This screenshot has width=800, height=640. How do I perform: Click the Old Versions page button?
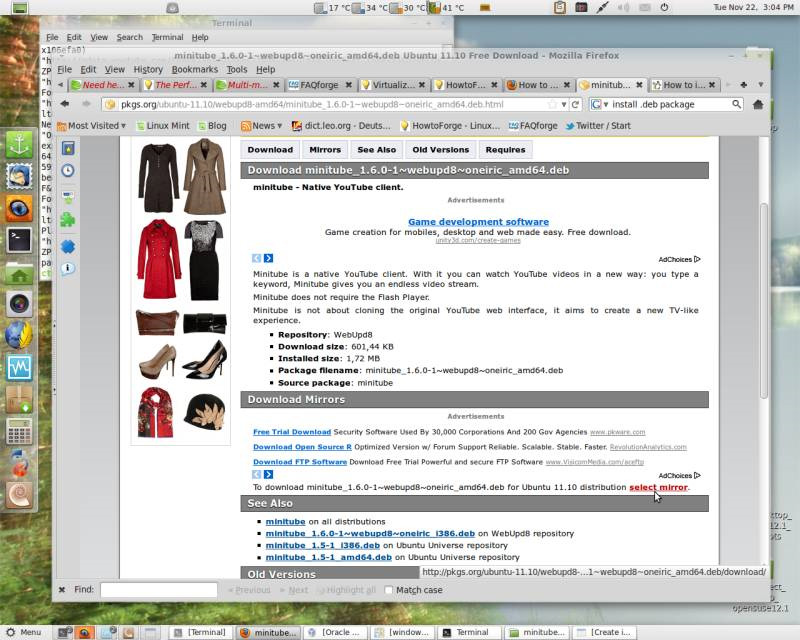point(440,150)
